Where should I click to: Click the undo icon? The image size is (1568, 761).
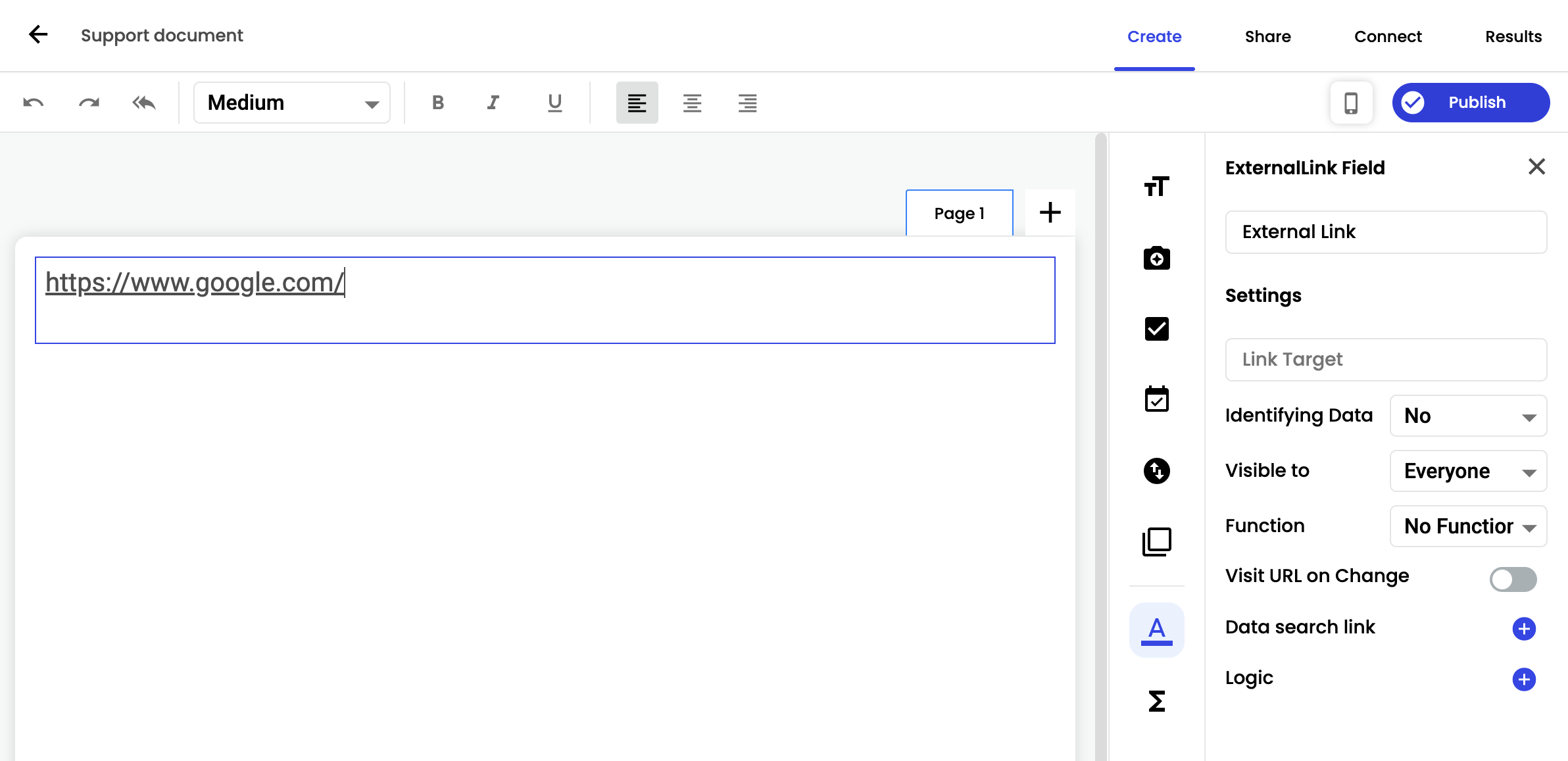pos(34,103)
